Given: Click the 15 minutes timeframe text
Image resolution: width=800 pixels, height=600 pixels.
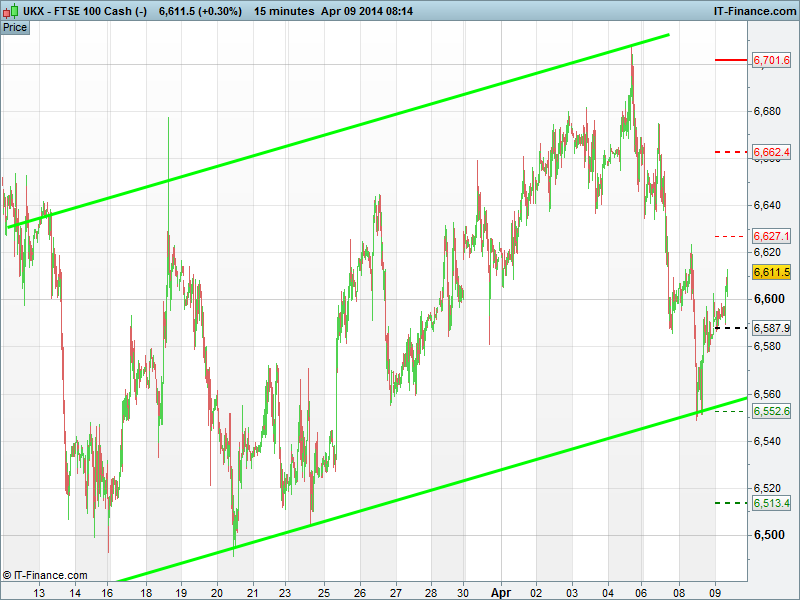Looking at the screenshot, I should point(287,10).
